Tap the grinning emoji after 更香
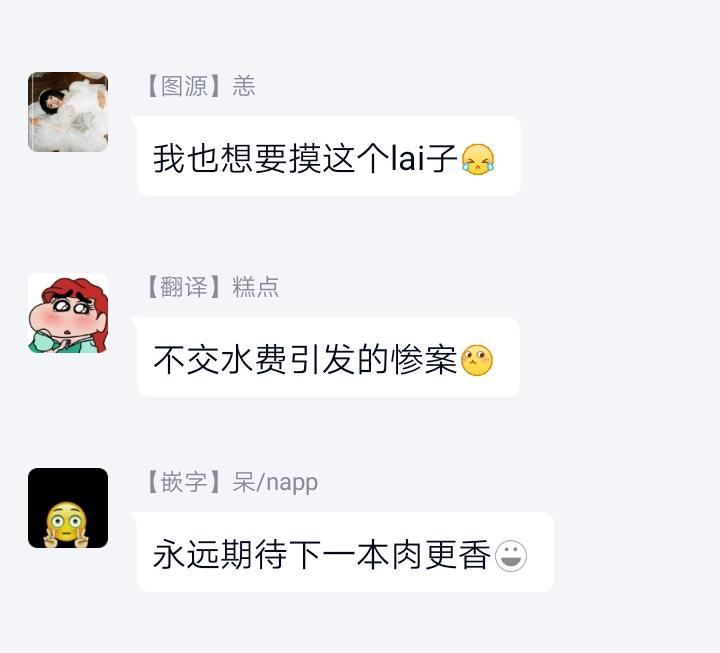 [x=511, y=556]
